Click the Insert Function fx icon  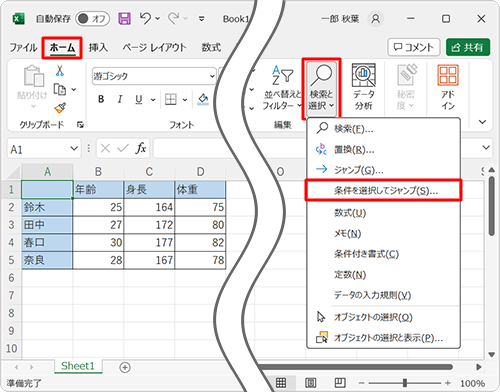[141, 148]
